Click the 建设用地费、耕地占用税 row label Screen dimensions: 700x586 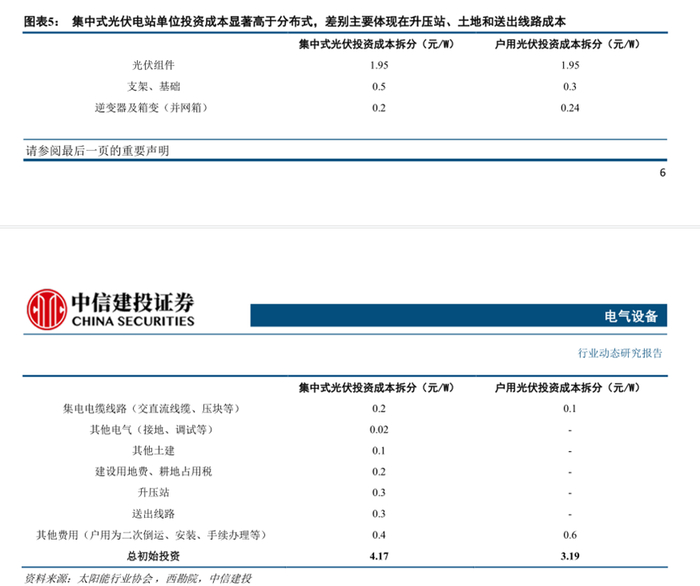coord(153,471)
